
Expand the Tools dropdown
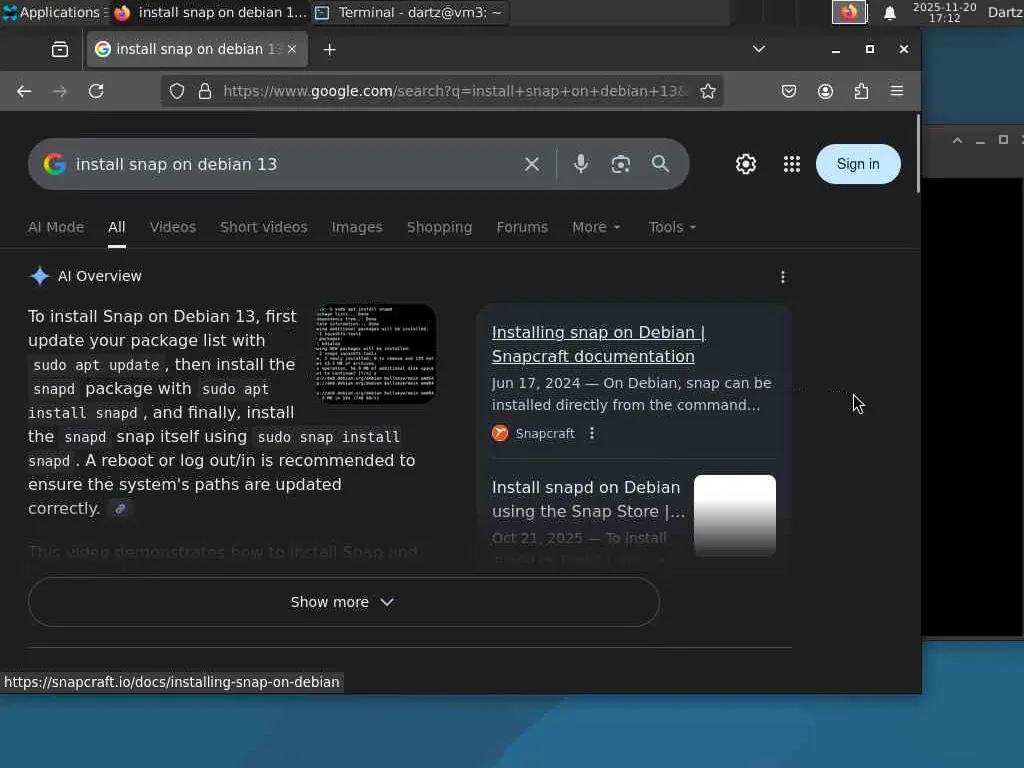click(672, 227)
